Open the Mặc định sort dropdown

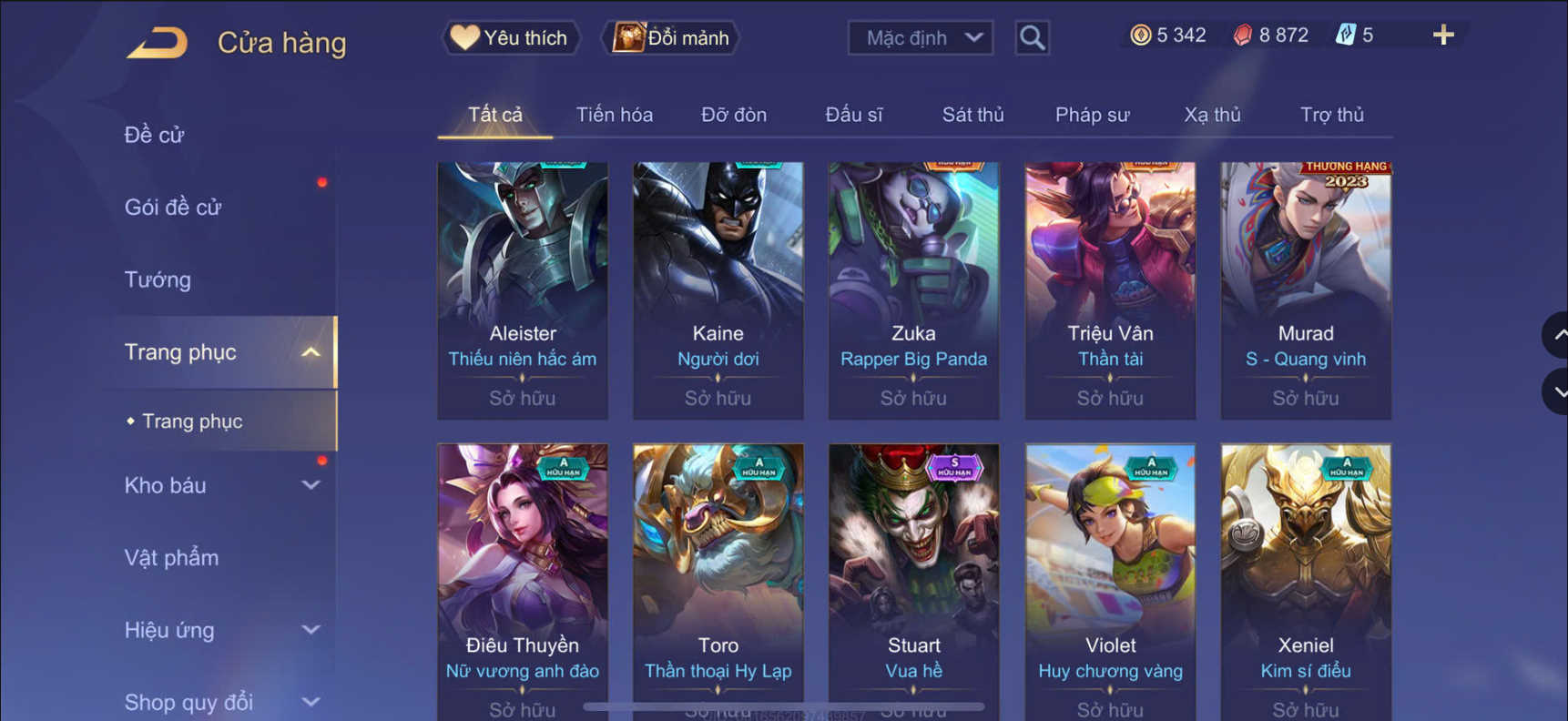pos(921,38)
